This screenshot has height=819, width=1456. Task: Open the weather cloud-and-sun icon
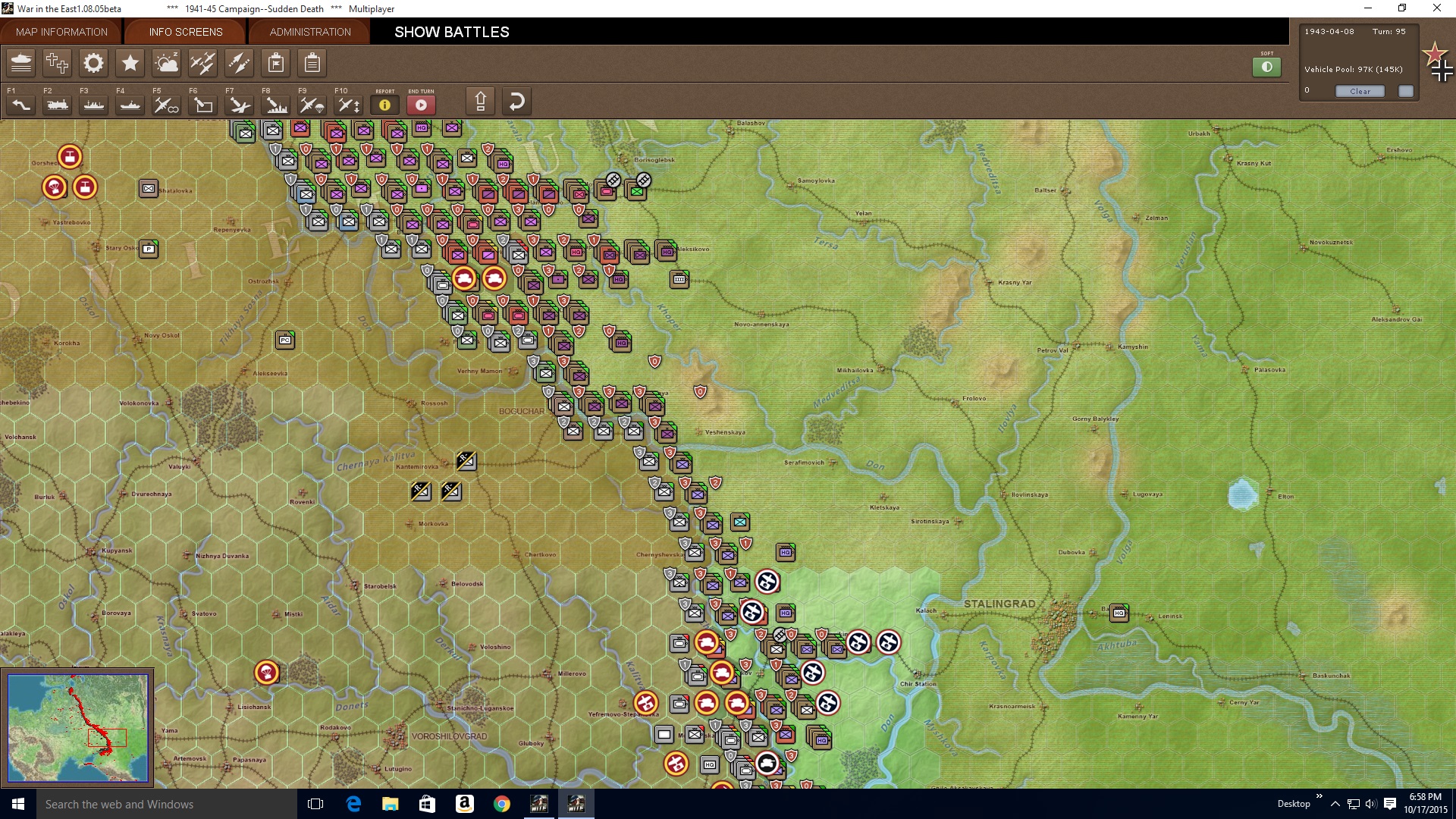(167, 63)
